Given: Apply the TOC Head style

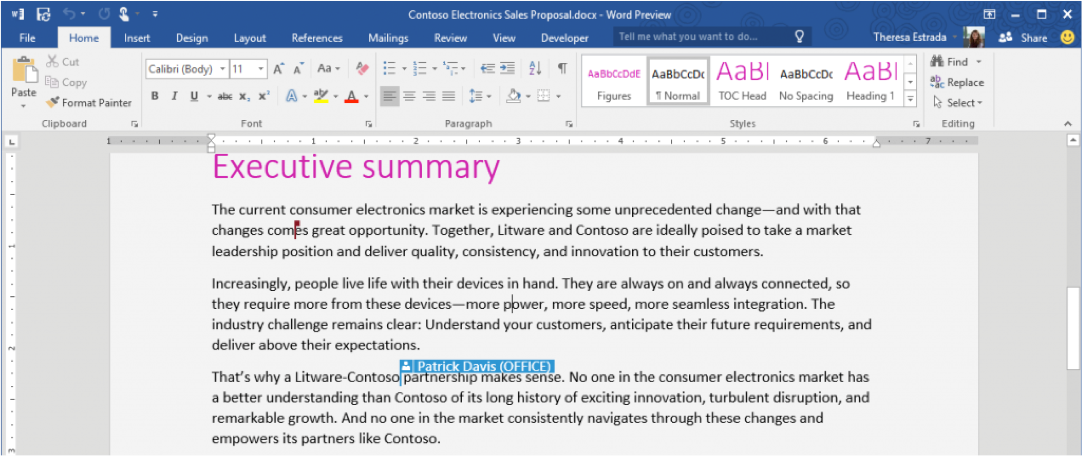Looking at the screenshot, I should (x=742, y=81).
